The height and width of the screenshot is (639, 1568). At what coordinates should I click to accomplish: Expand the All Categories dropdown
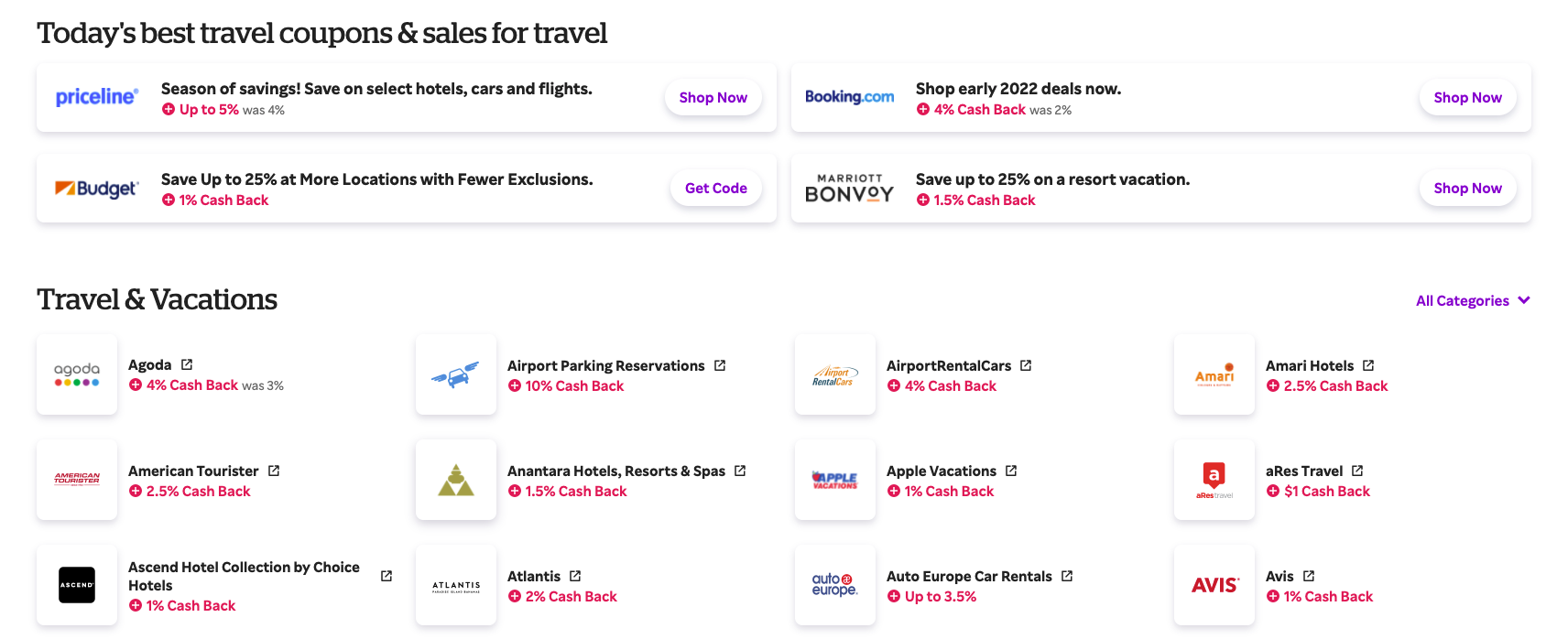[x=1473, y=300]
